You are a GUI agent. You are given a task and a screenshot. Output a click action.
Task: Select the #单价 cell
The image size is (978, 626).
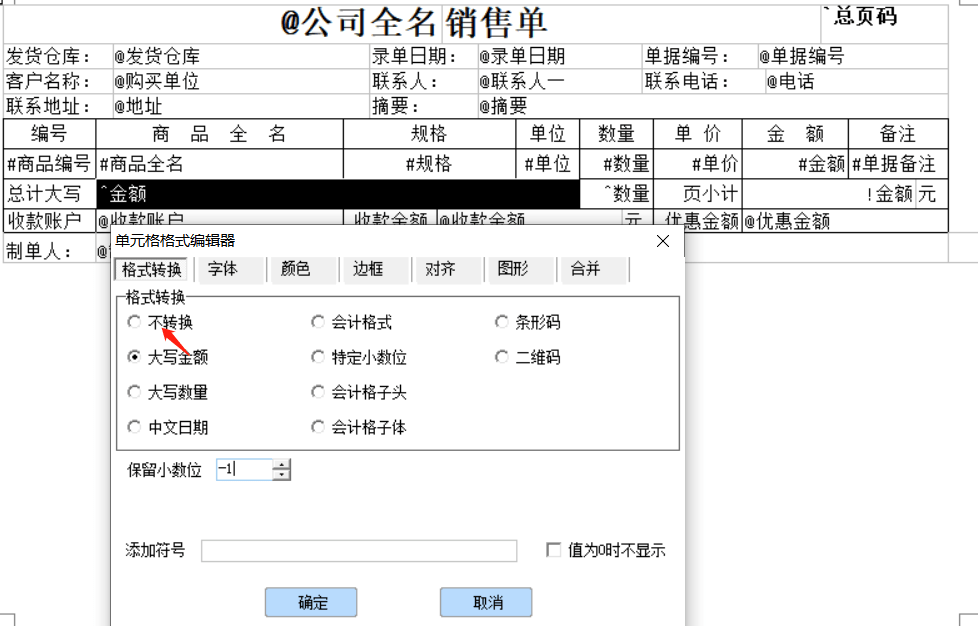point(698,164)
